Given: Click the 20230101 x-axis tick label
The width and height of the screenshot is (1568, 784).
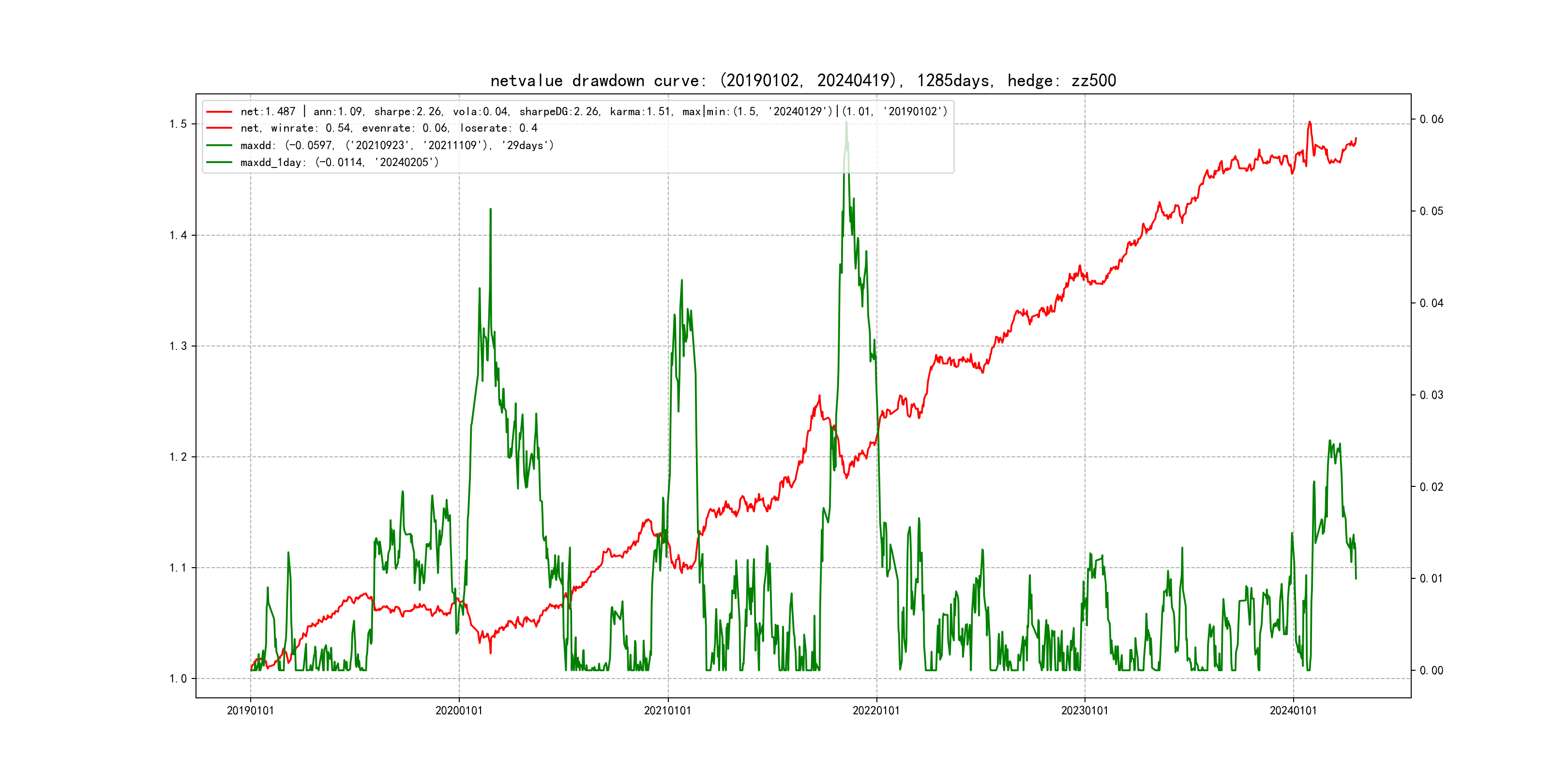Looking at the screenshot, I should tap(1085, 710).
